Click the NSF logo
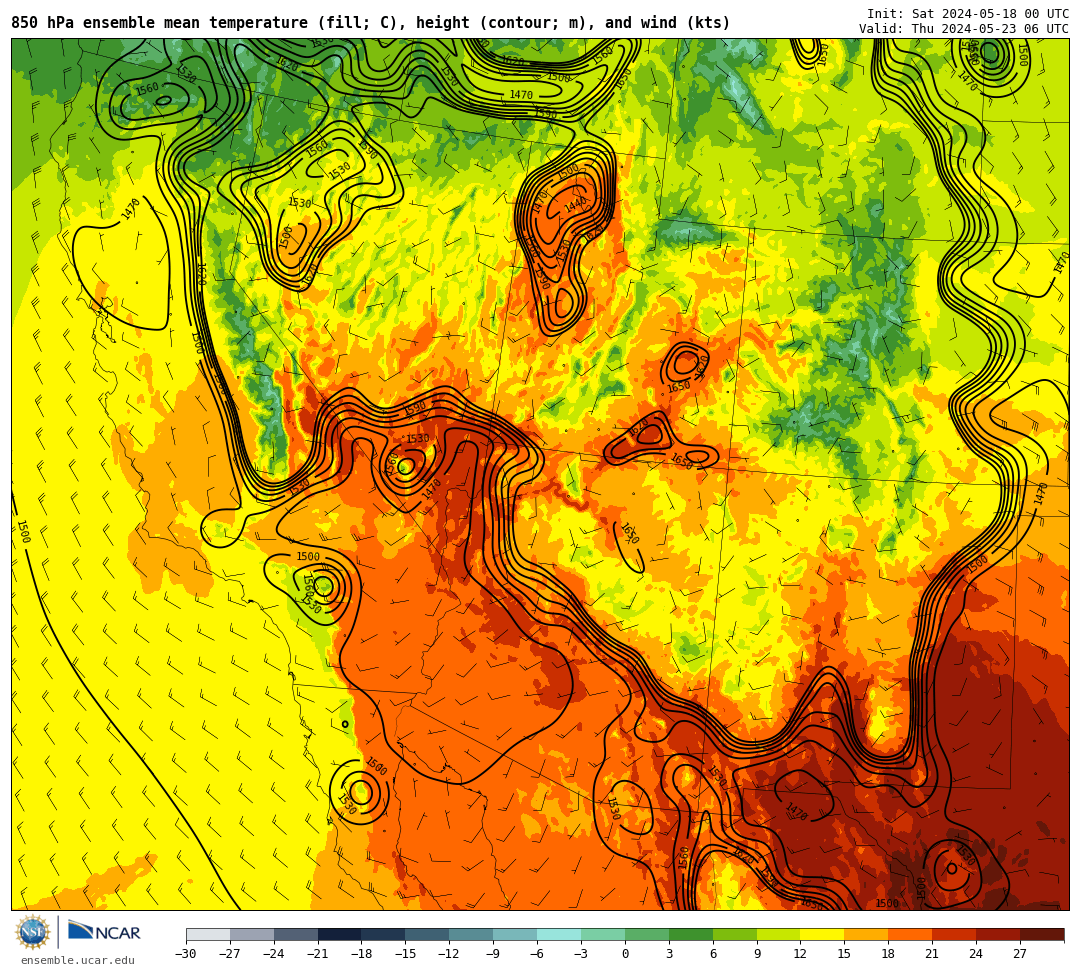The height and width of the screenshot is (973, 1080). tap(32, 933)
